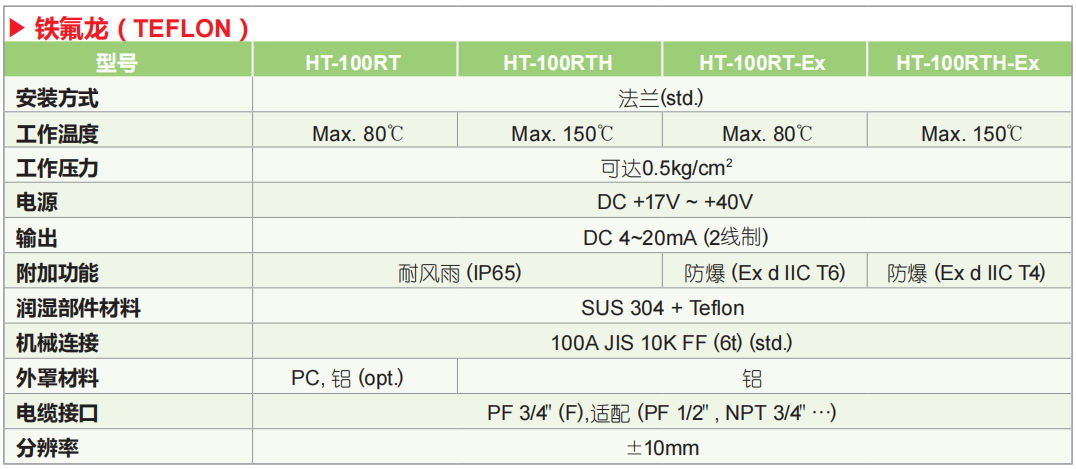This screenshot has height=469, width=1076.
Task: Click the ±10mm resolution value
Action: tap(662, 448)
